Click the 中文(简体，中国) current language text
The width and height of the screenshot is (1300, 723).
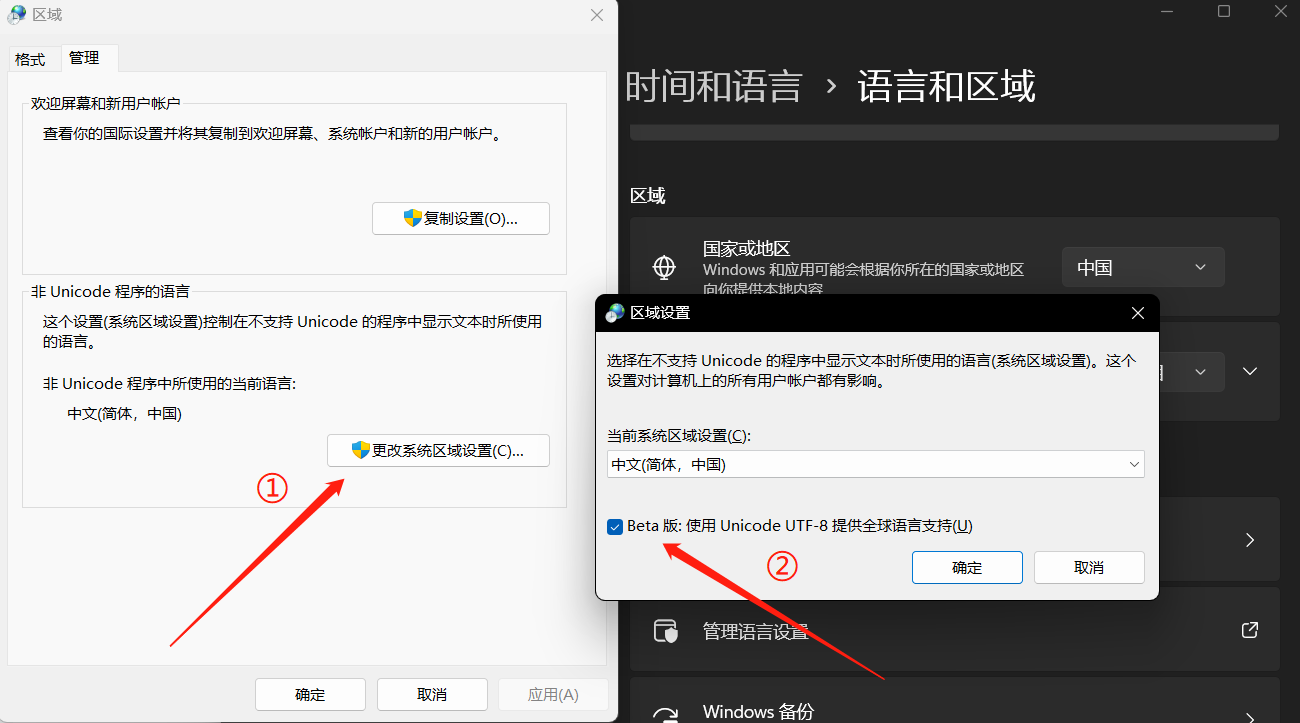point(124,413)
